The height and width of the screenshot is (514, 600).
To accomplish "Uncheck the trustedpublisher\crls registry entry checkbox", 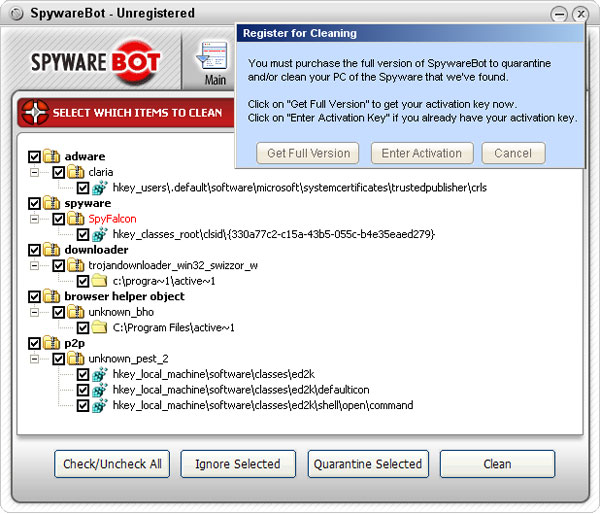I will coord(83,188).
